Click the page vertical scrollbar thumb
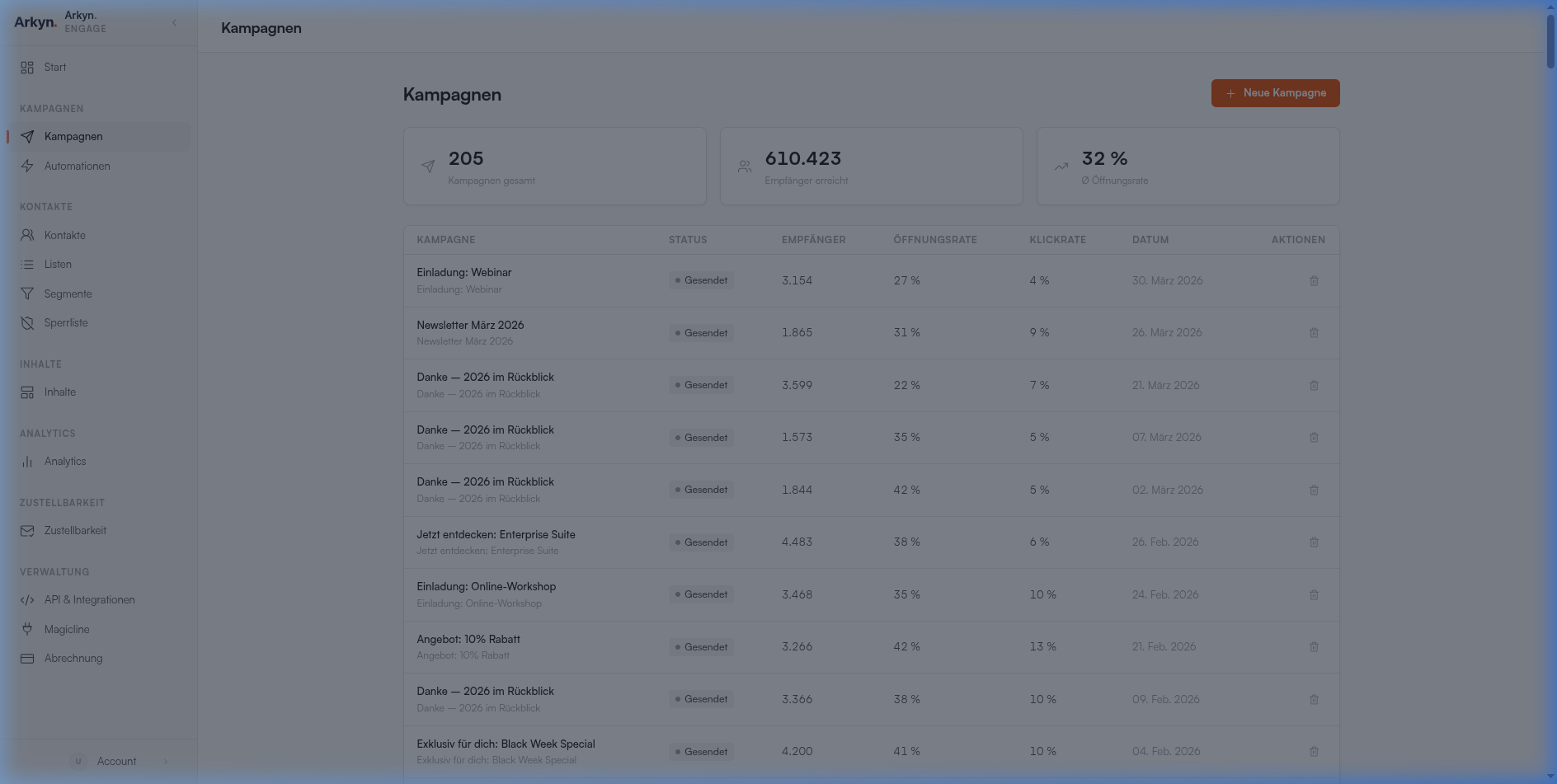This screenshot has width=1557, height=784. click(1550, 41)
